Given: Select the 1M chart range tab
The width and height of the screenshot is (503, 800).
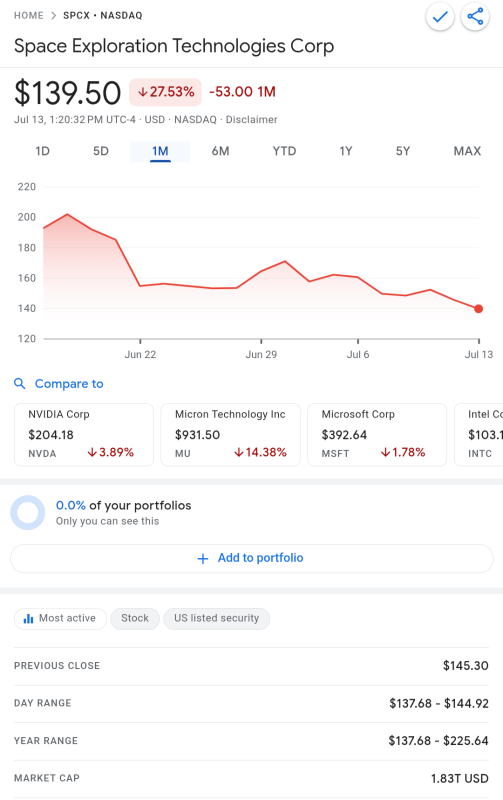Looking at the screenshot, I should pyautogui.click(x=160, y=151).
